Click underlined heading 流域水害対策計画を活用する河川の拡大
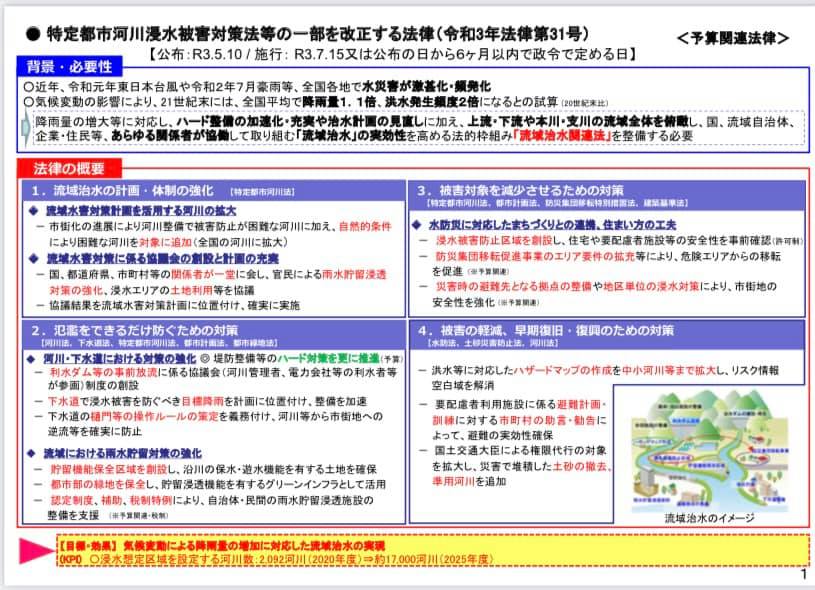The height and width of the screenshot is (590, 815). pos(141,211)
